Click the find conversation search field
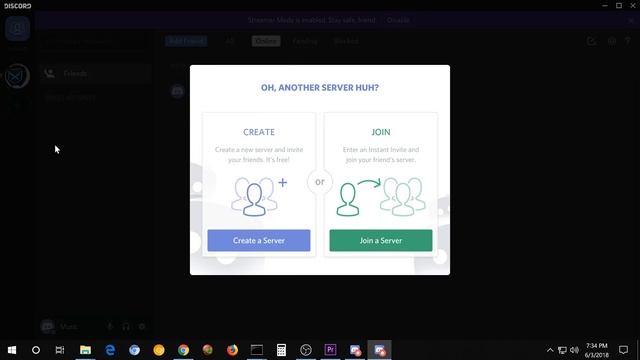The height and width of the screenshot is (360, 640). click(x=96, y=41)
